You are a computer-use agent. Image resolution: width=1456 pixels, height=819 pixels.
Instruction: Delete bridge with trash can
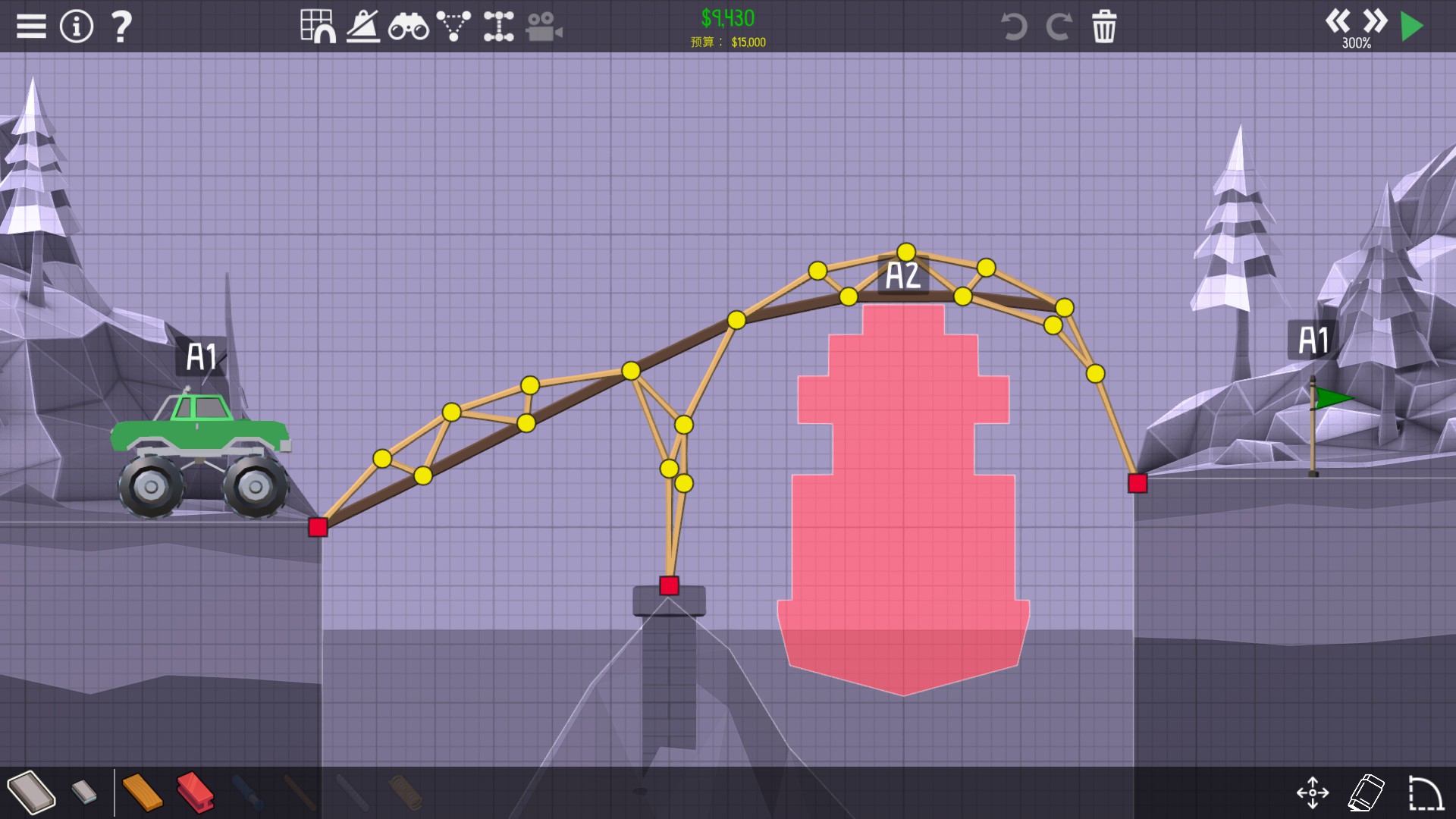tap(1104, 27)
